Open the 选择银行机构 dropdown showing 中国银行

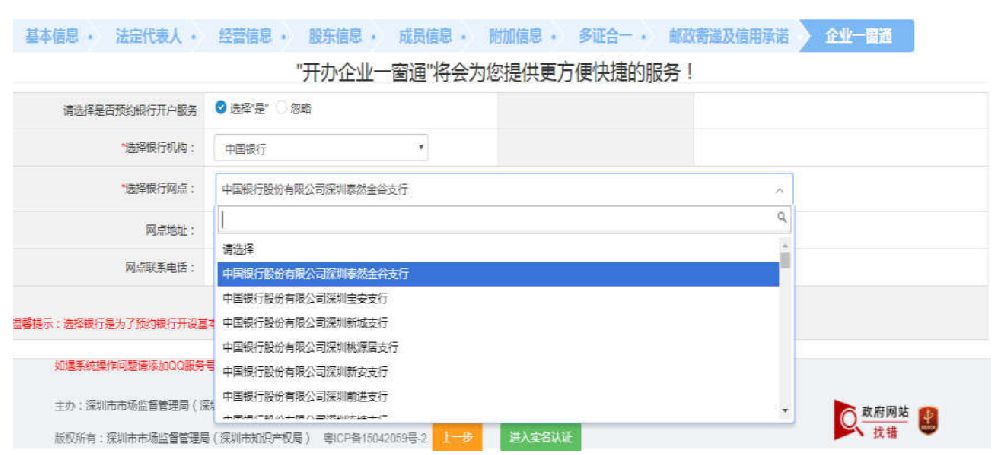click(324, 149)
